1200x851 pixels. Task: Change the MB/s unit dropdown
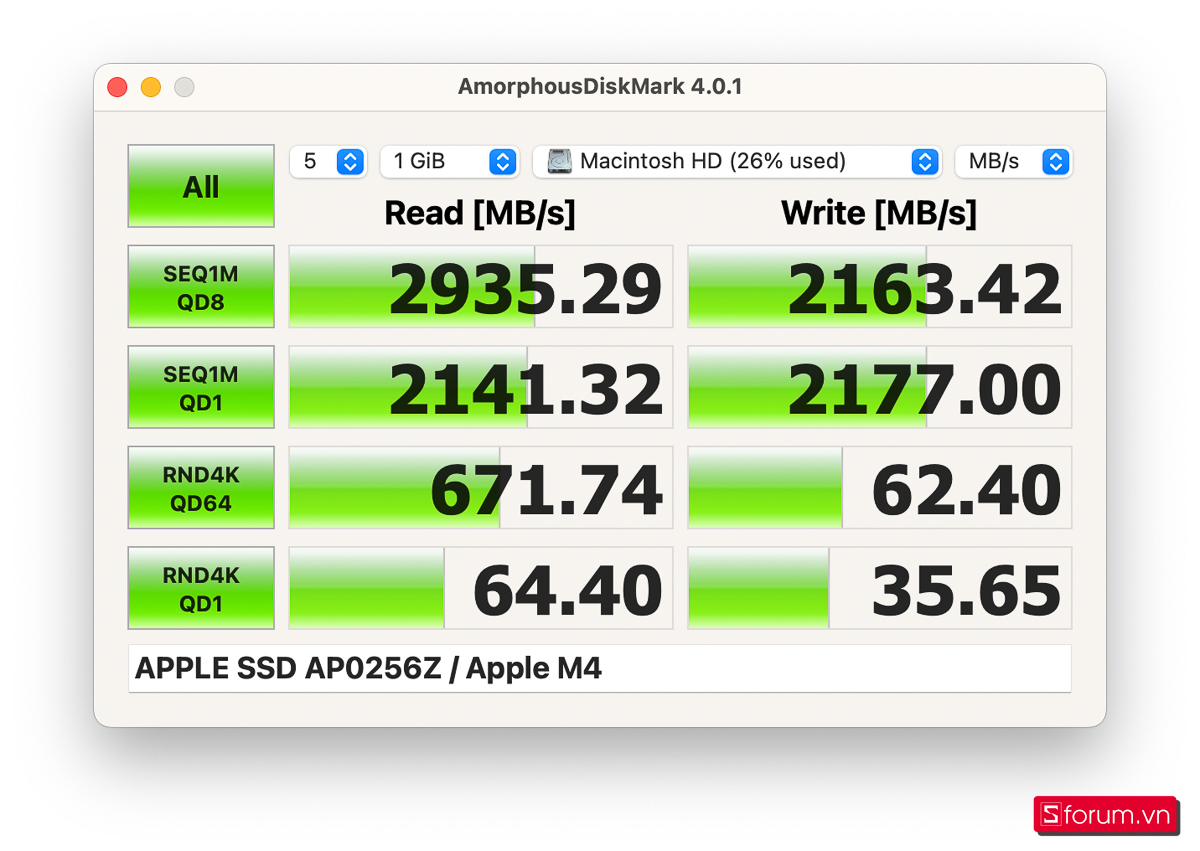(1013, 161)
